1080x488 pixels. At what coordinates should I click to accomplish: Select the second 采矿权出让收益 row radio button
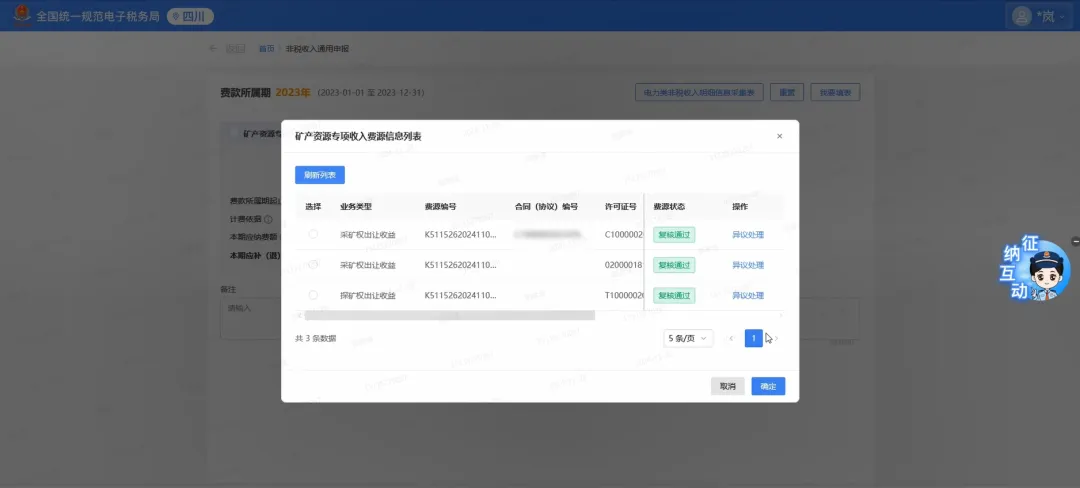[x=313, y=265]
